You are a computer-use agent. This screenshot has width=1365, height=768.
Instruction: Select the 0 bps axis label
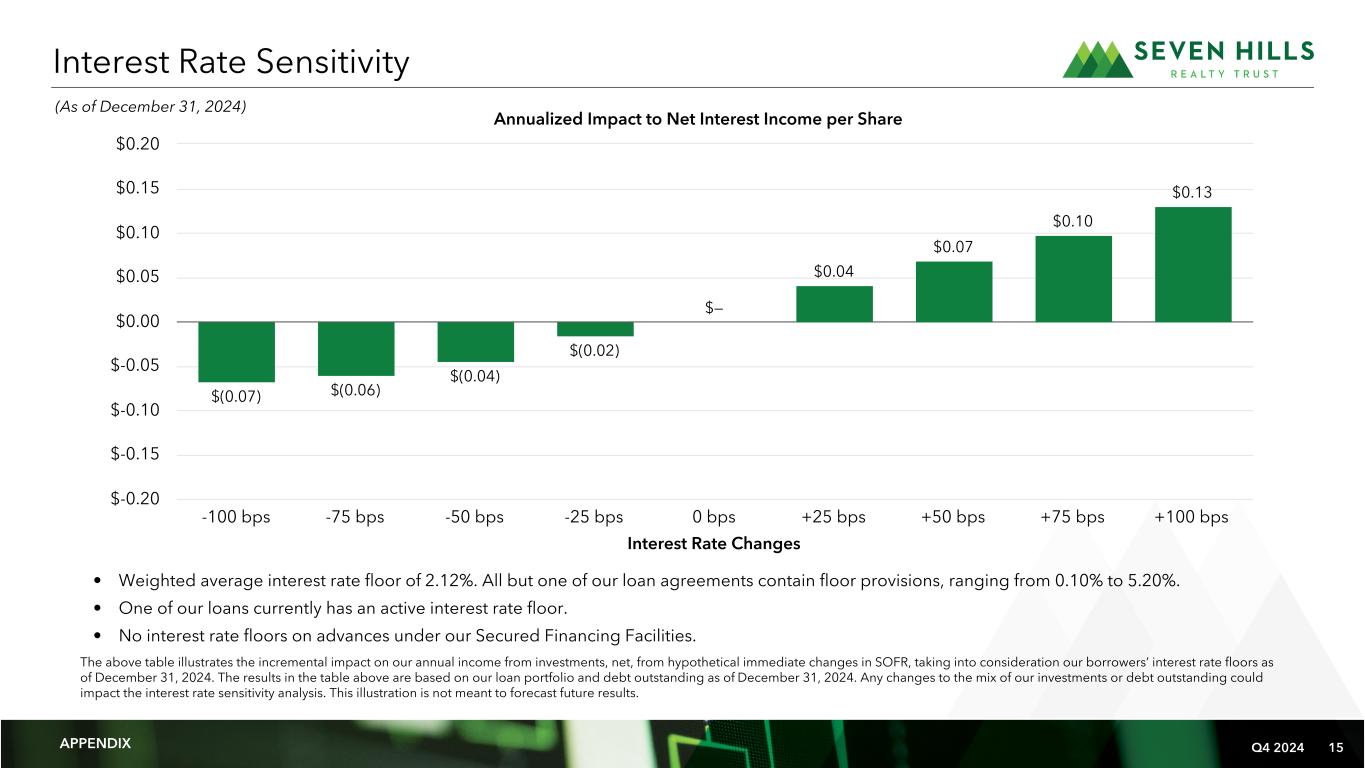(x=714, y=517)
